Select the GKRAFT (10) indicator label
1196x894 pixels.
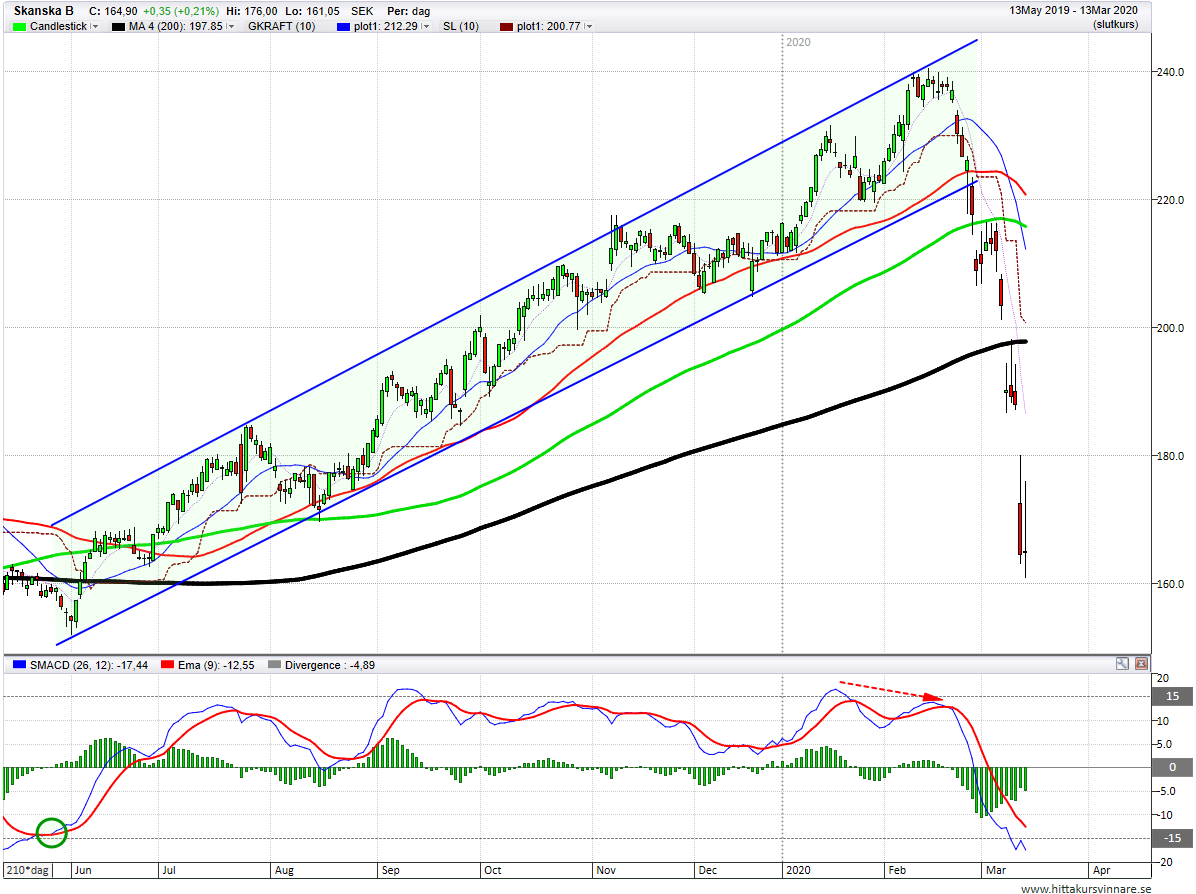(281, 27)
